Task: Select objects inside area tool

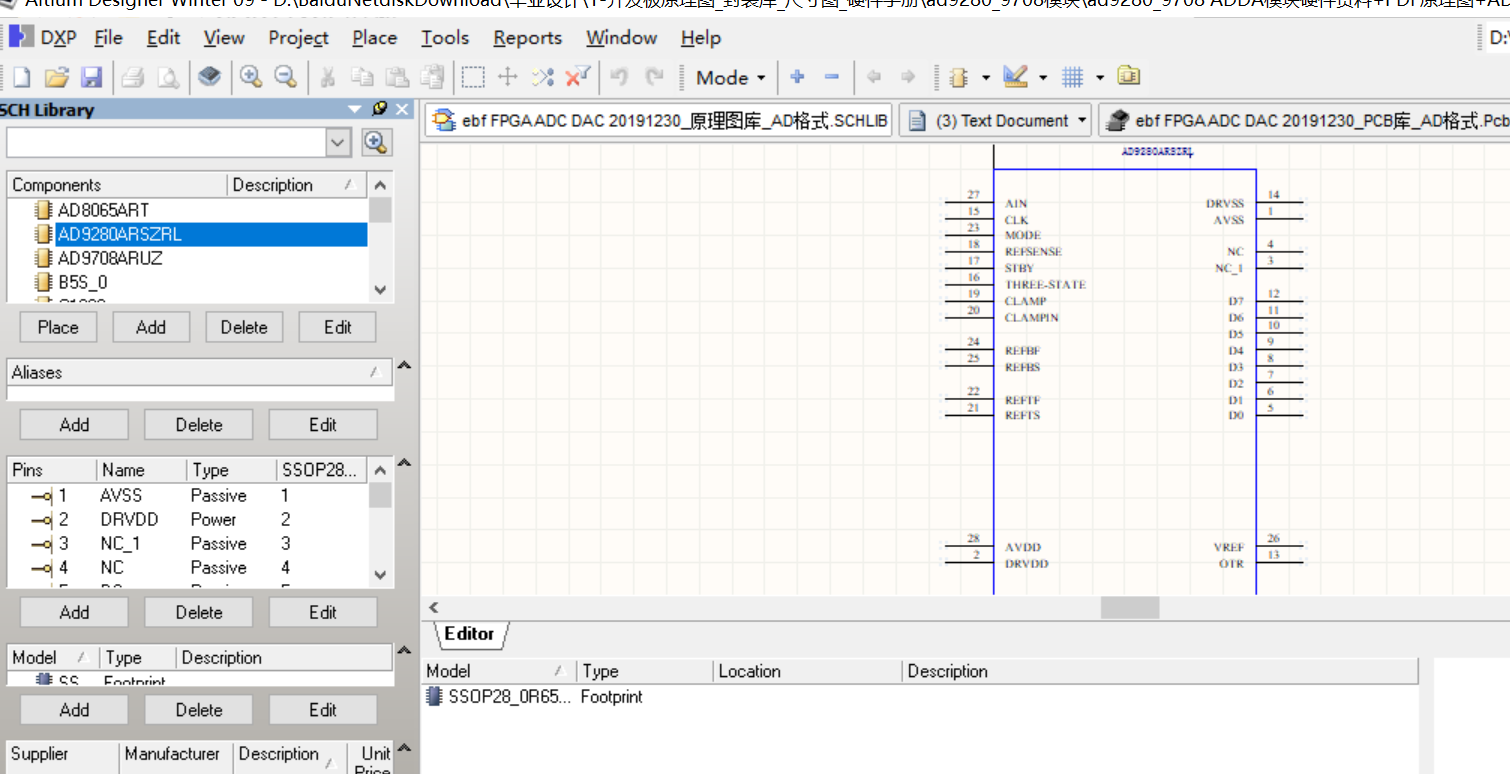Action: (473, 77)
